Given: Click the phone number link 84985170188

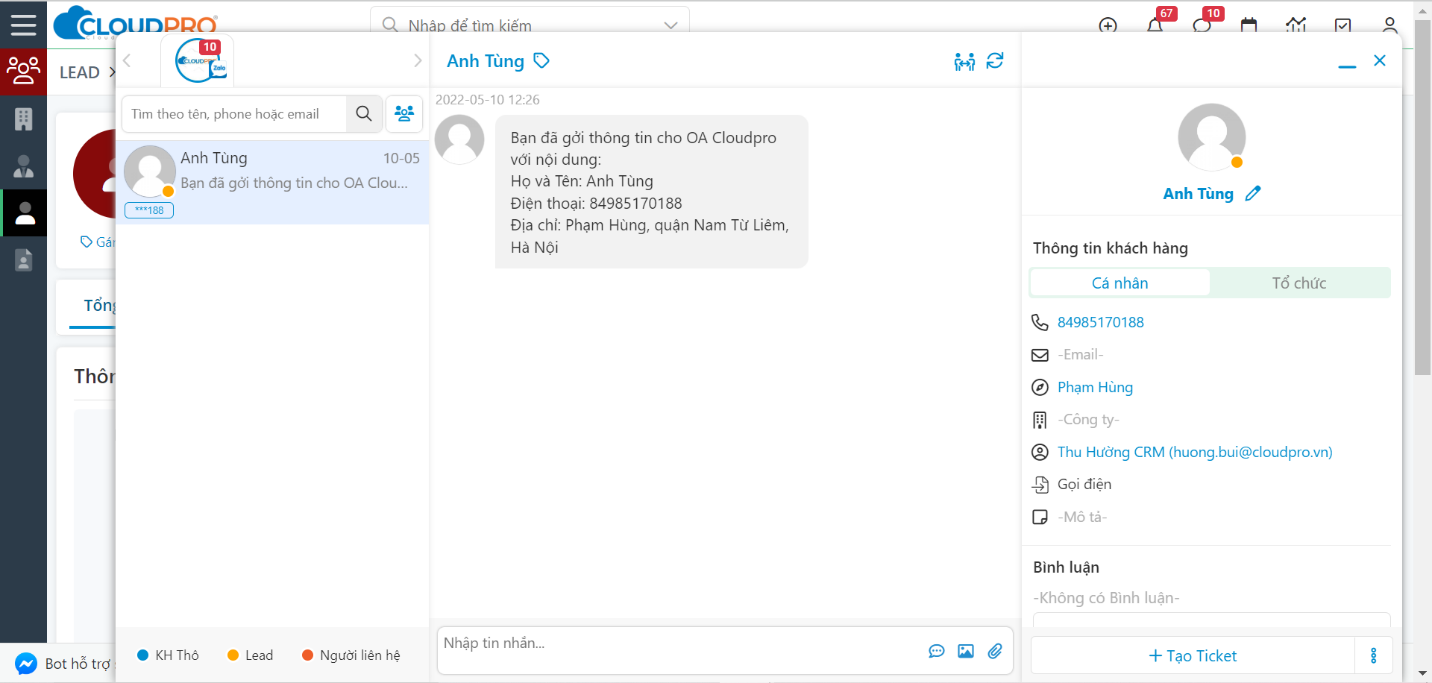Looking at the screenshot, I should click(1100, 322).
